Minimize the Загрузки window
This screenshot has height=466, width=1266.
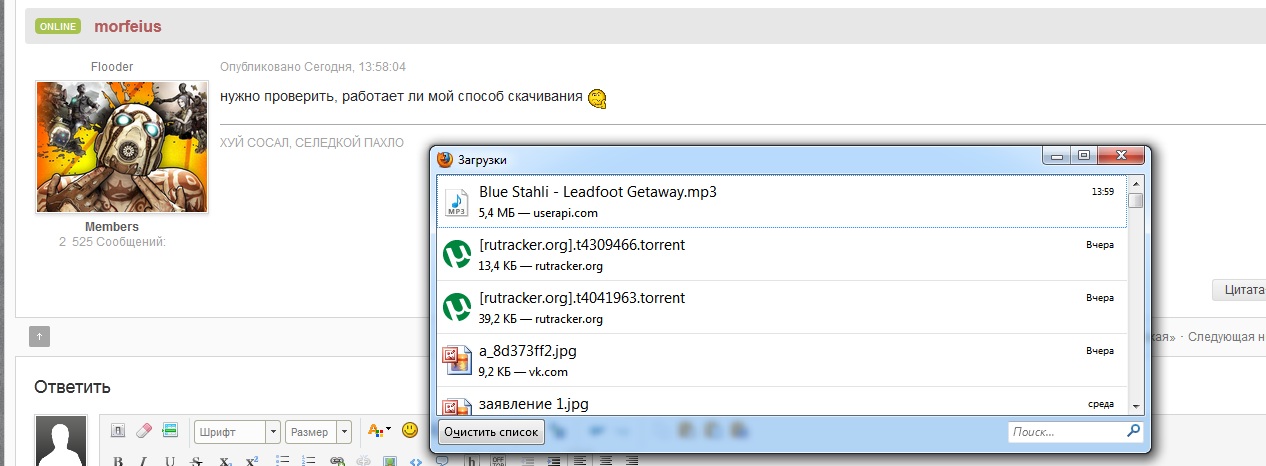[1058, 156]
